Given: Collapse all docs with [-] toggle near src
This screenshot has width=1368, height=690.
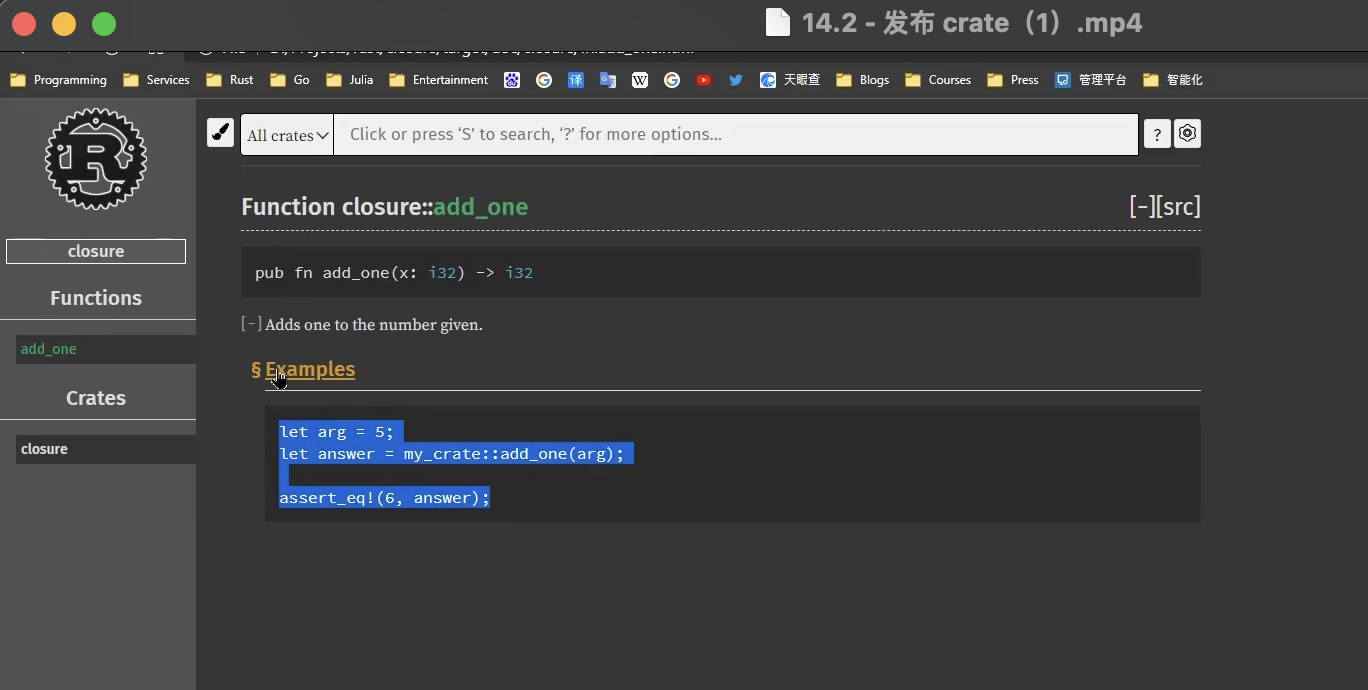Looking at the screenshot, I should [x=1142, y=207].
